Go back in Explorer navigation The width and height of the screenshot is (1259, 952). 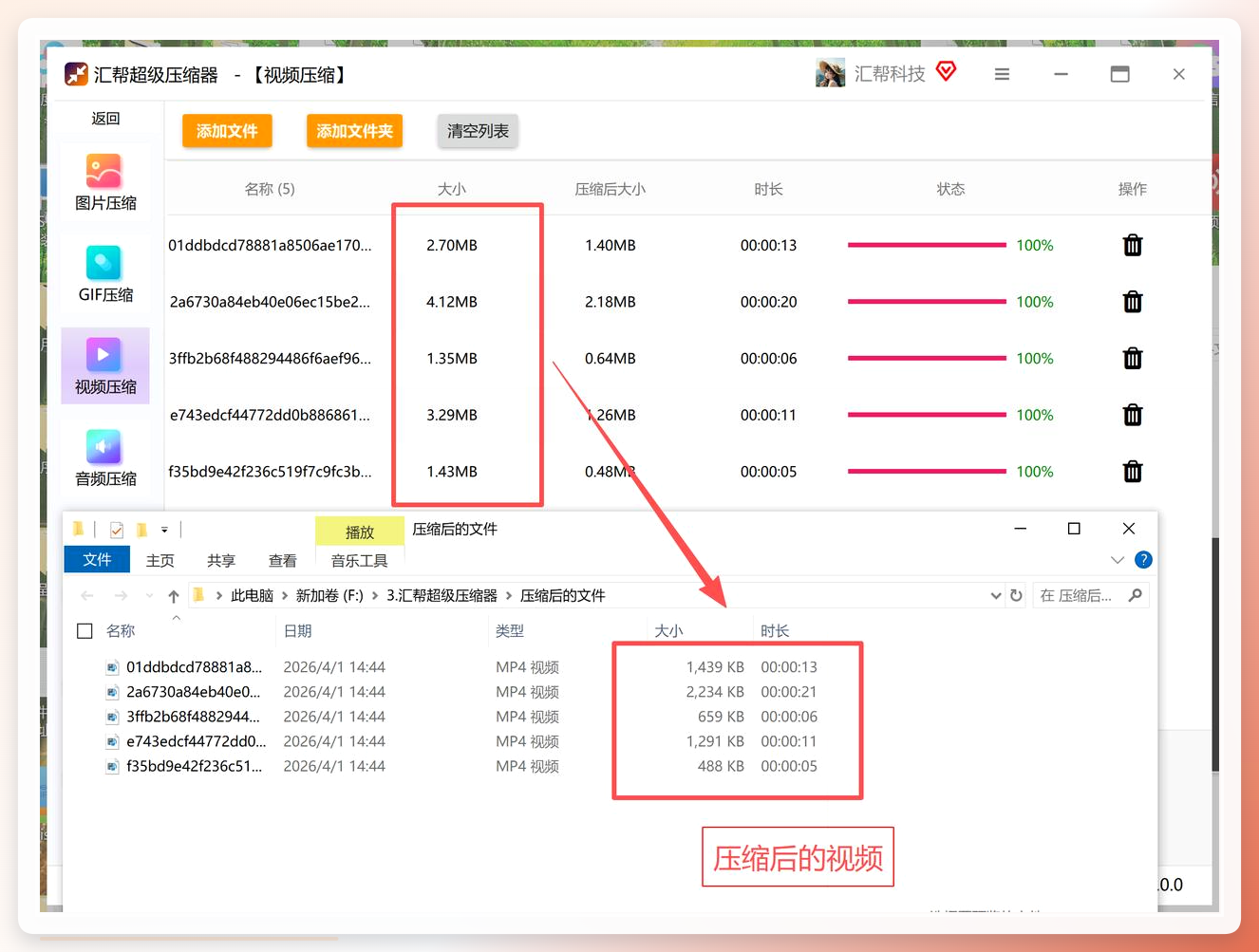tap(87, 596)
